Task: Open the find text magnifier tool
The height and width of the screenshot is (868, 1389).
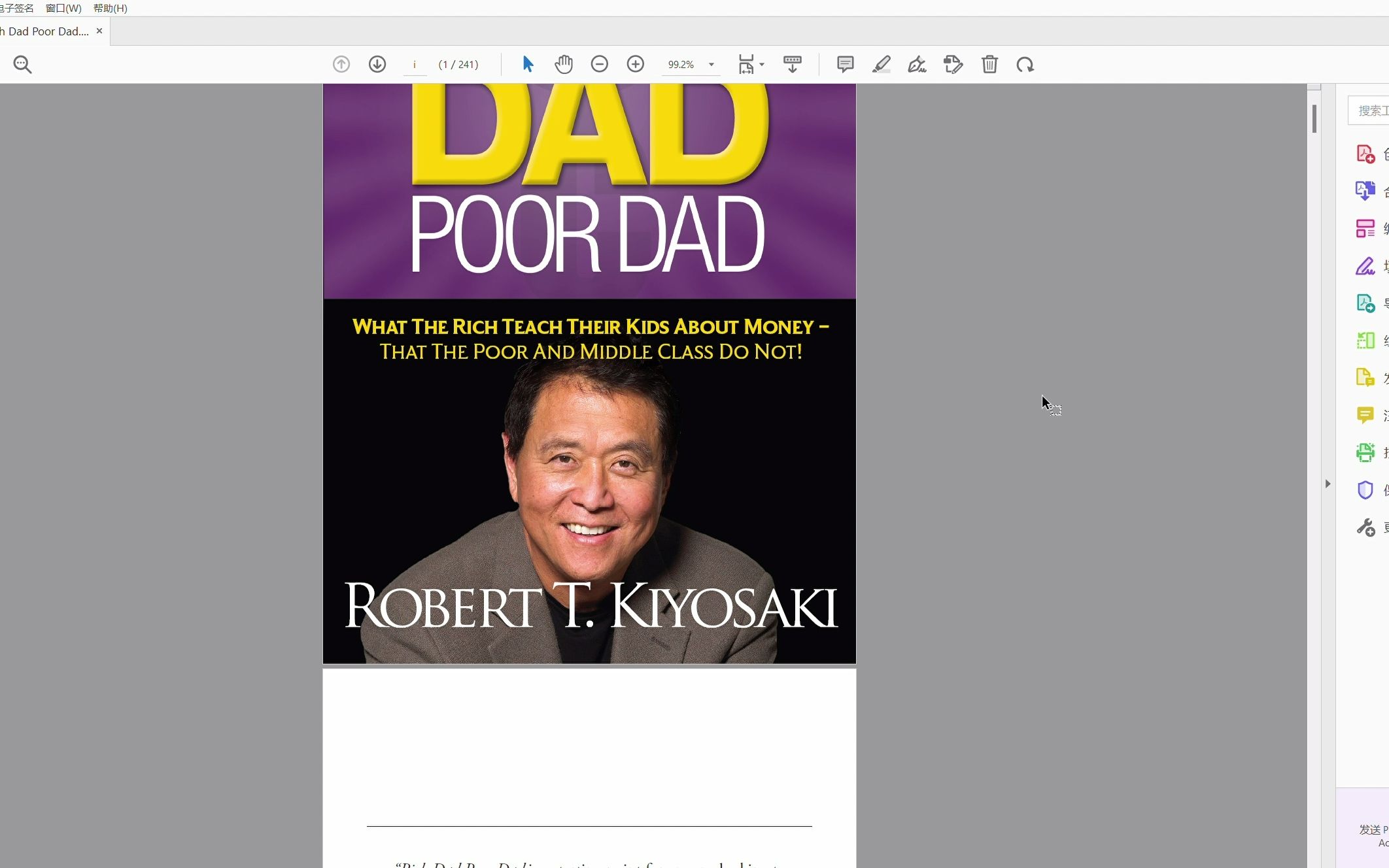Action: [22, 64]
